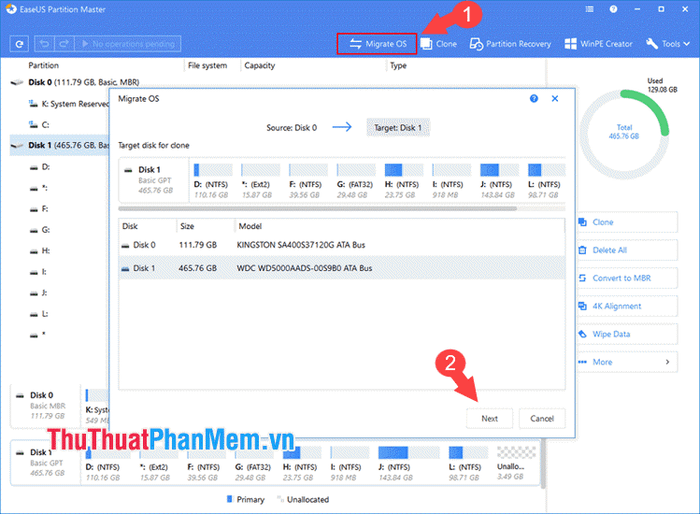Click H: (NTFS) block in bottom disk map

pos(301,464)
